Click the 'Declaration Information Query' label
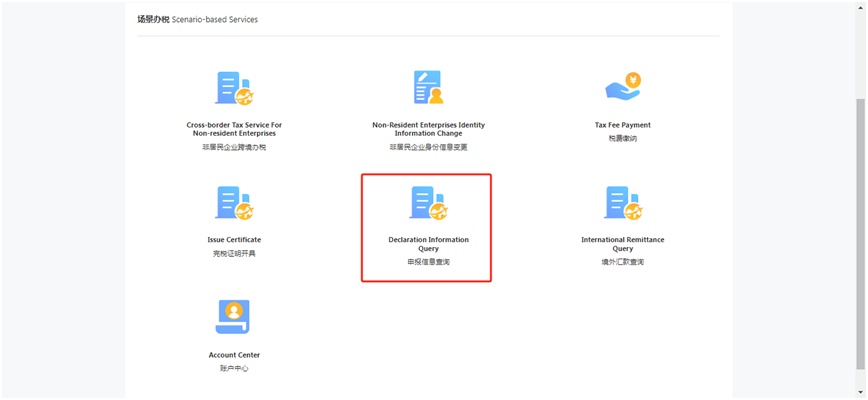868x400 pixels. click(x=428, y=244)
